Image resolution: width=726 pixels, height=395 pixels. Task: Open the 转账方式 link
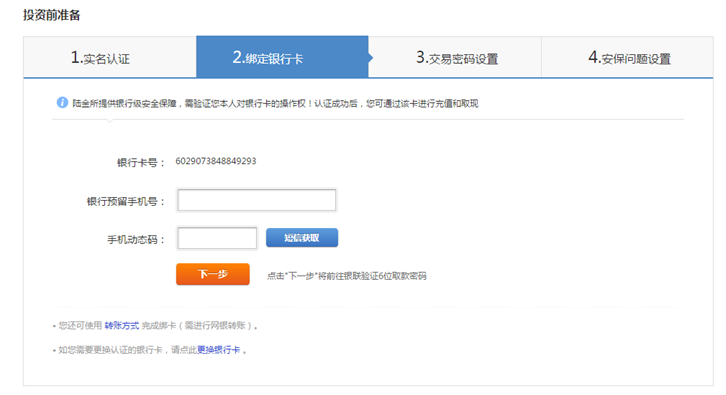tap(122, 326)
